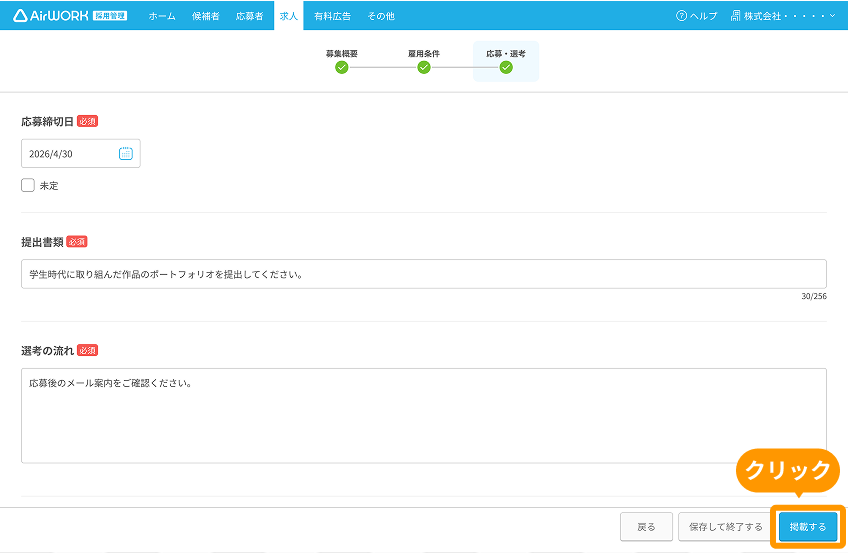
Task: Select the 求人 tab
Action: pos(289,16)
